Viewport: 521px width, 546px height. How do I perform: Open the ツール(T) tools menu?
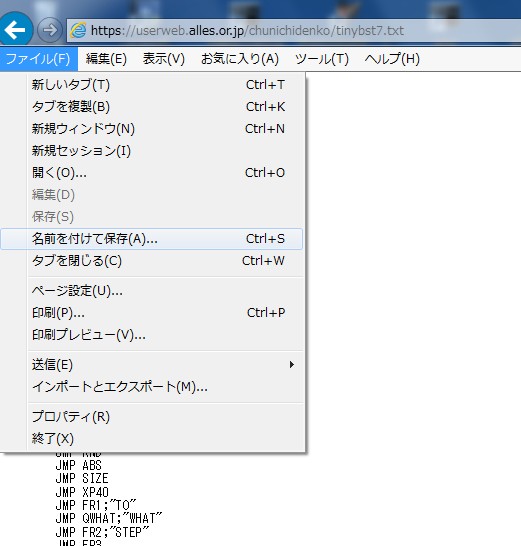[321, 59]
